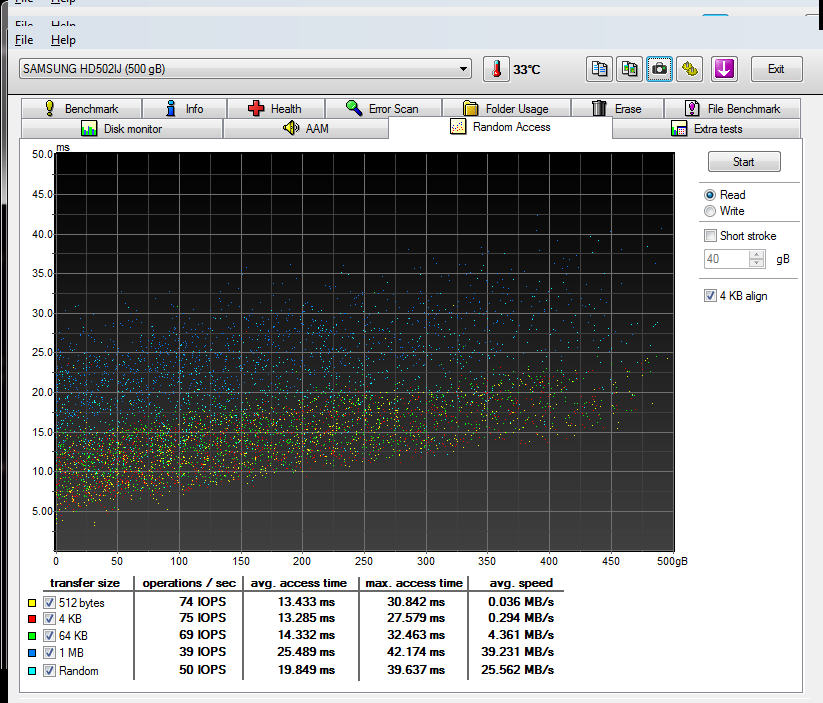Click the camera save screenshot icon

659,69
